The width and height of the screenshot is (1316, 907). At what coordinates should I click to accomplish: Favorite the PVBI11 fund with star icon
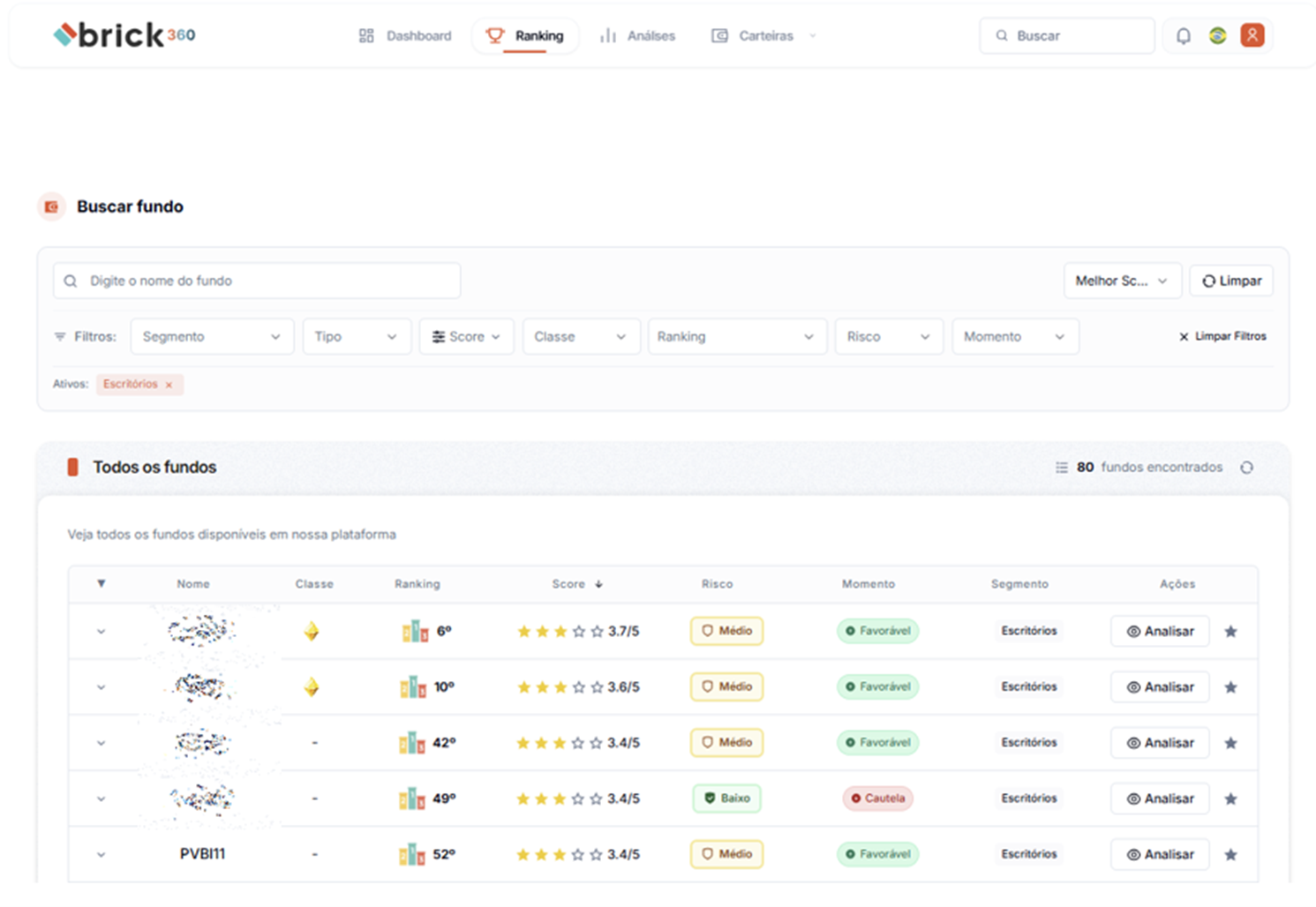(1230, 855)
